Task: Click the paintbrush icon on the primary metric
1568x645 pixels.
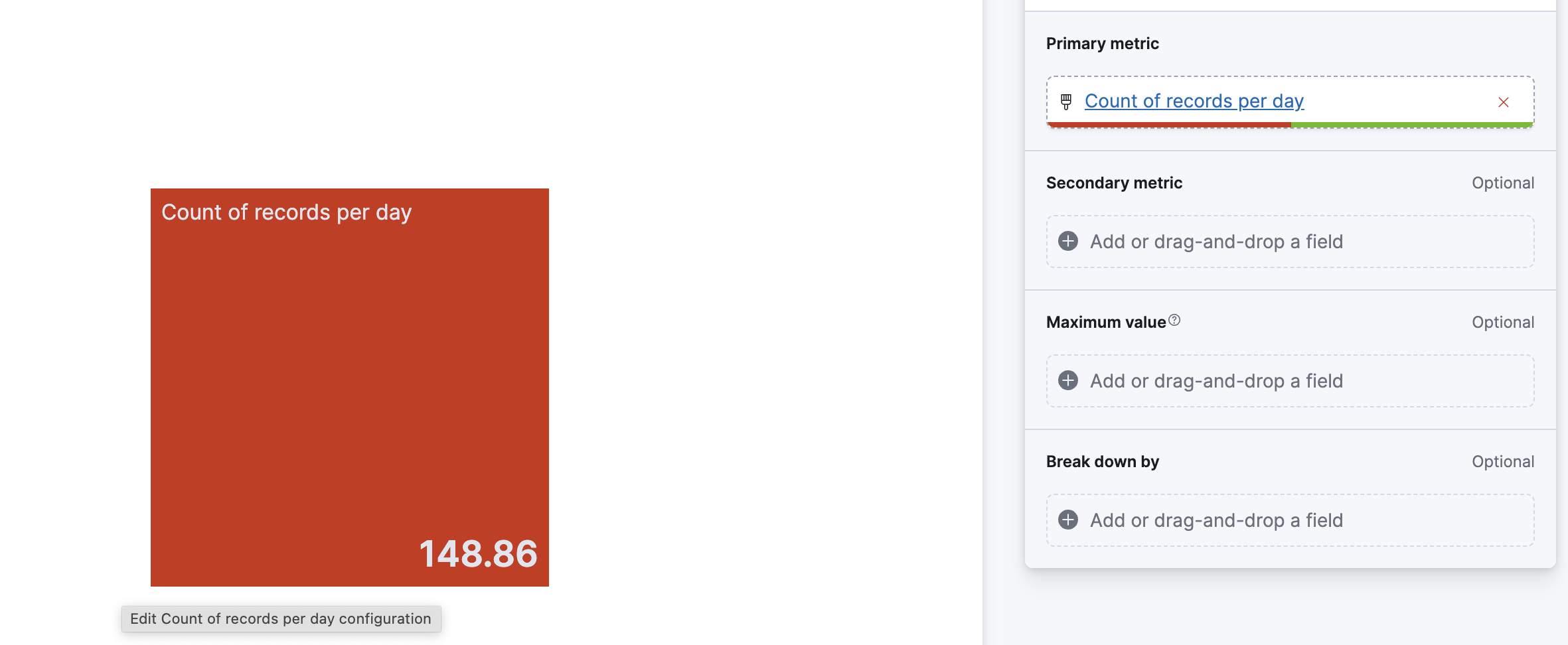Action: (1067, 102)
